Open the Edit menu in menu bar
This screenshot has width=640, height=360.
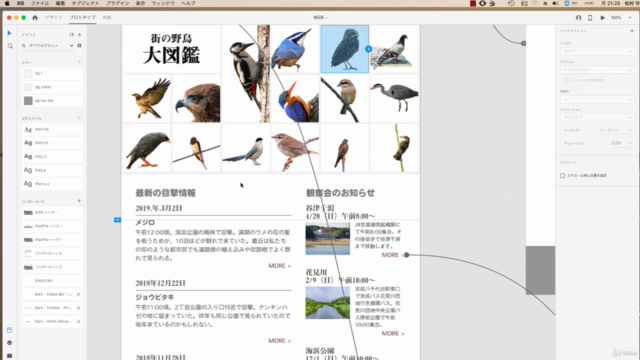pos(60,3)
